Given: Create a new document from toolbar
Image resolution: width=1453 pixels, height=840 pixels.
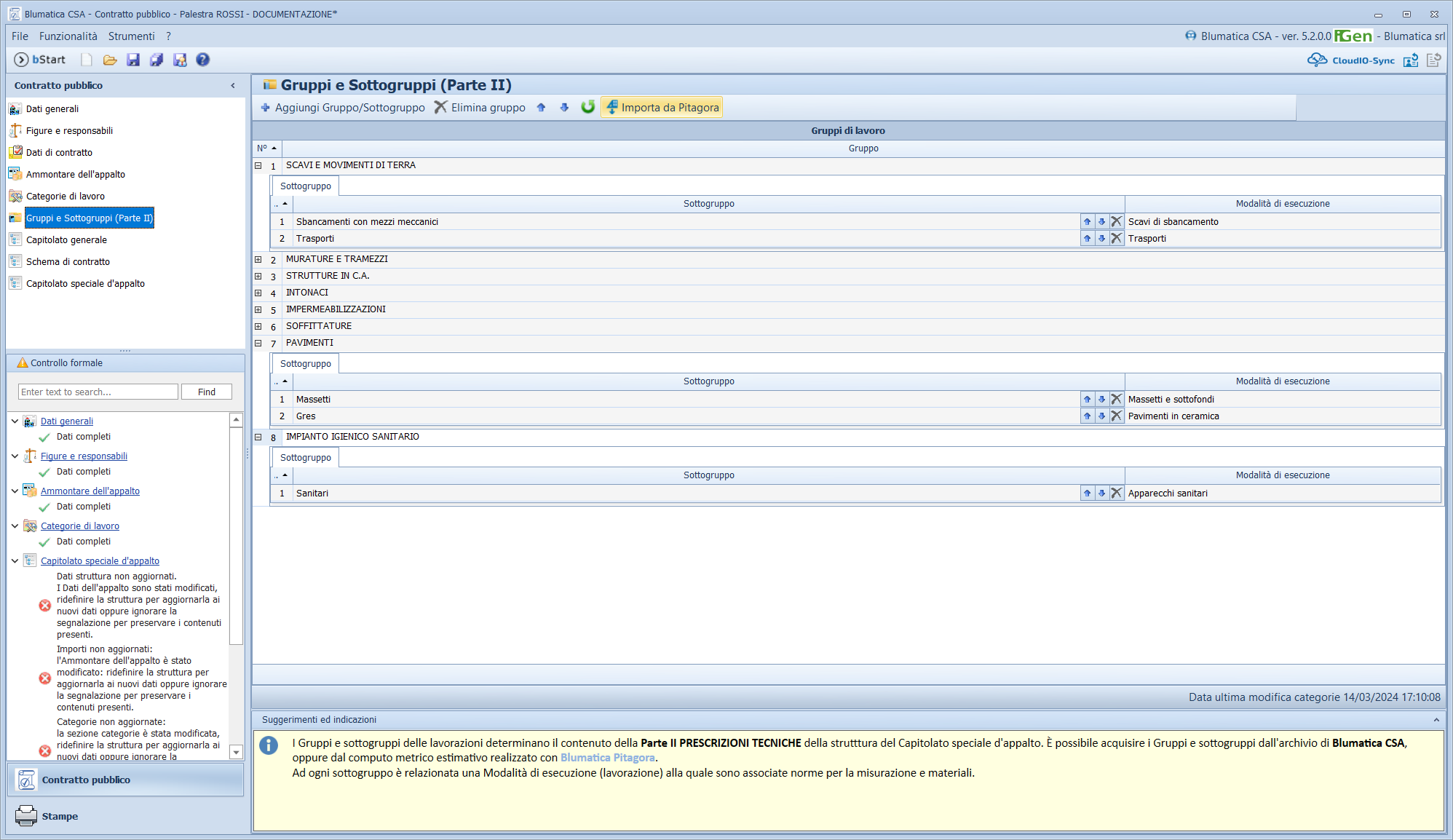Looking at the screenshot, I should 87,60.
